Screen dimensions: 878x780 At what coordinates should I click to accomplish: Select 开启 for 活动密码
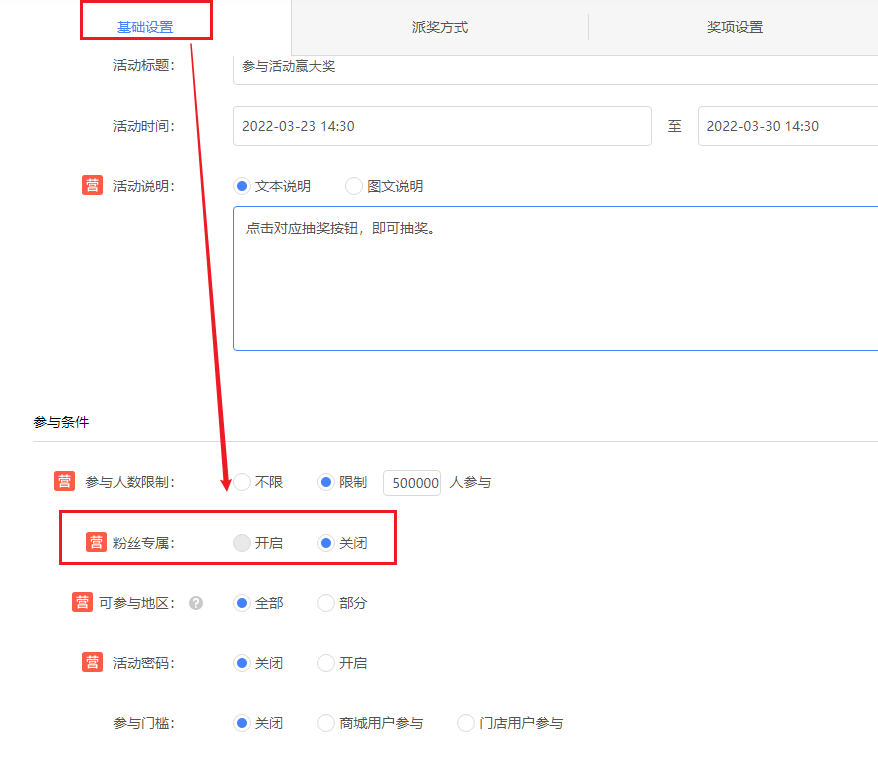point(326,663)
